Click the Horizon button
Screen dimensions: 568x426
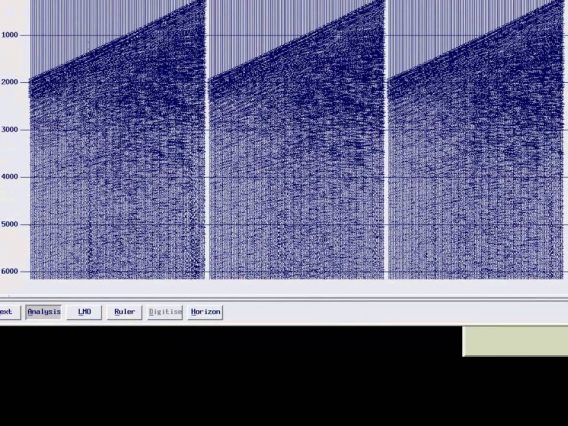205,312
